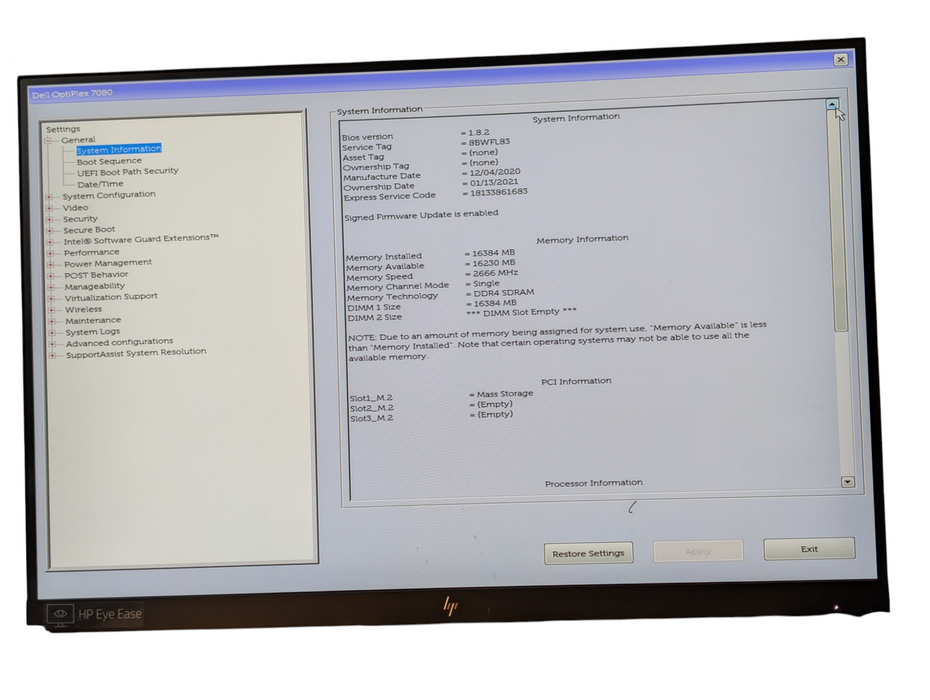Image resolution: width=930 pixels, height=700 pixels.
Task: Expand the Wireless tree node
Action: point(52,310)
